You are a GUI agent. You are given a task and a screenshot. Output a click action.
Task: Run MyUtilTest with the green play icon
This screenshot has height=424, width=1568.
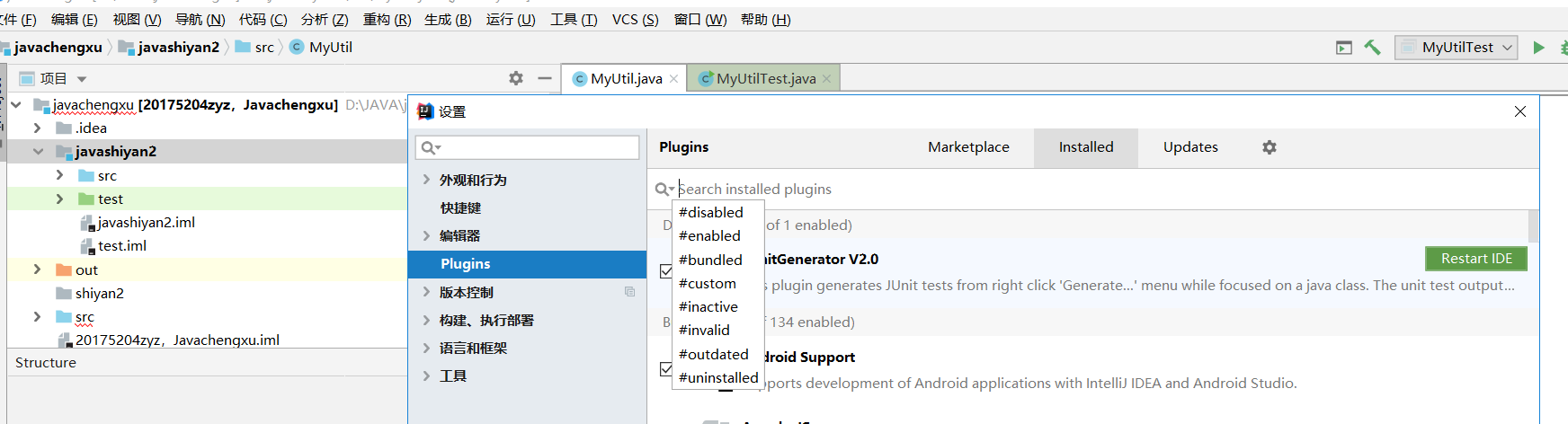pos(1539,48)
